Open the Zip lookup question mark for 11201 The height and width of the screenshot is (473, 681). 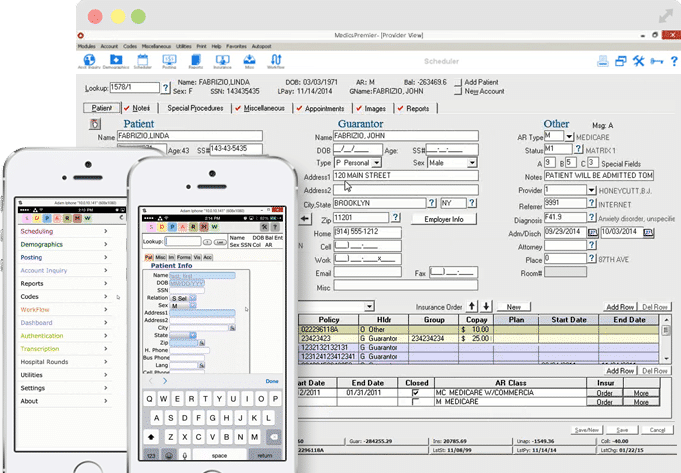point(396,217)
